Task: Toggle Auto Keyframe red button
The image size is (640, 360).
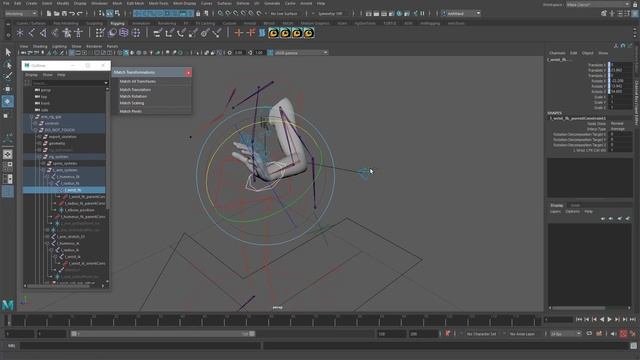Action: (623, 334)
